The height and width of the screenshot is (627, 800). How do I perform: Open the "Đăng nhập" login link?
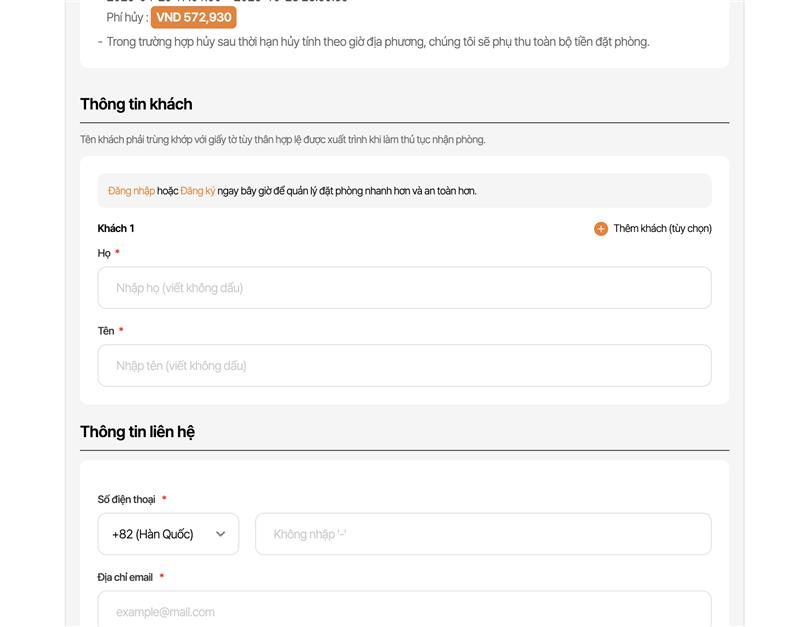tap(131, 191)
